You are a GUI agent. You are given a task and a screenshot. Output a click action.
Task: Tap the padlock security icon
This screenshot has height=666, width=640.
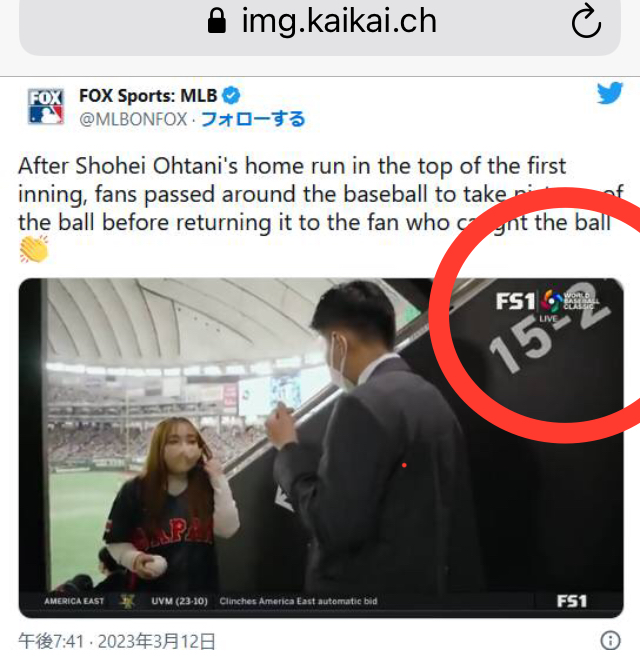[x=217, y=21]
